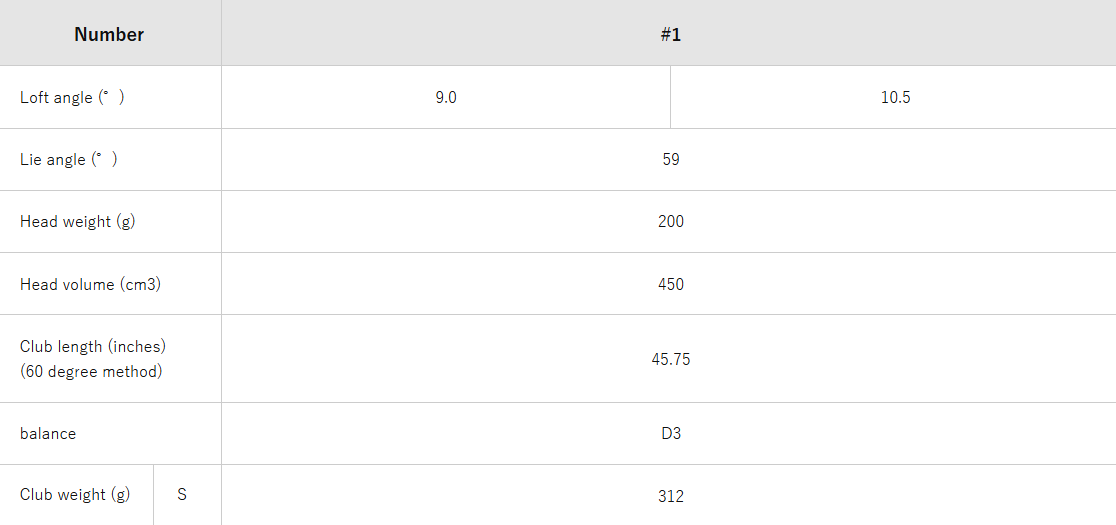The image size is (1116, 525).
Task: Select the 'Club length (inches)' text
Action: [93, 347]
